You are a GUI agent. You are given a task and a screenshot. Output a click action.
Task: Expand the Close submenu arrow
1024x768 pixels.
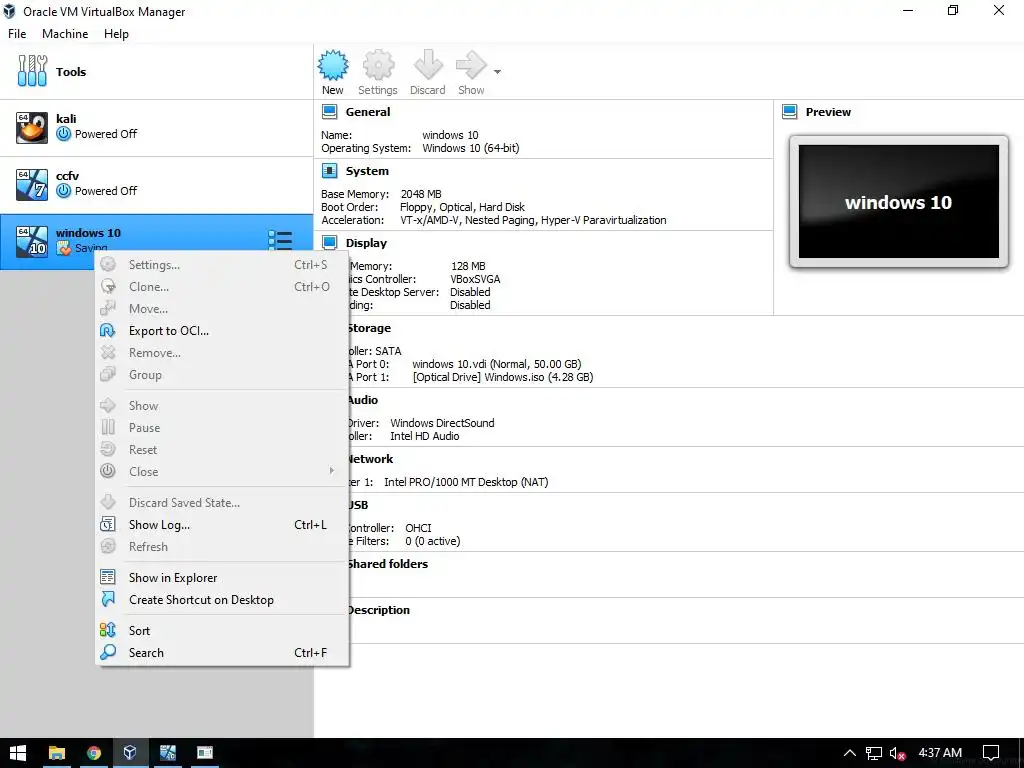pos(332,471)
